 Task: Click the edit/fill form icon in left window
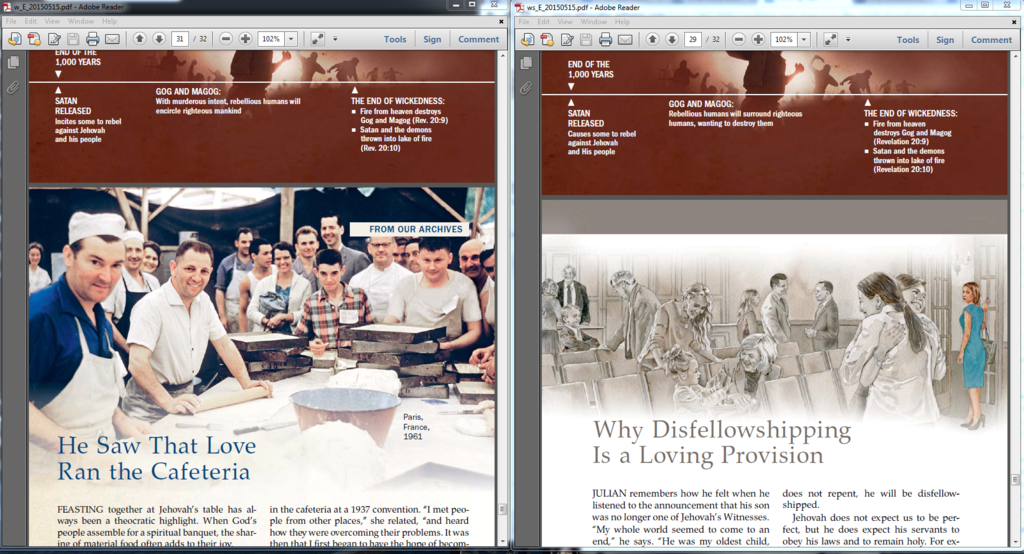[54, 39]
